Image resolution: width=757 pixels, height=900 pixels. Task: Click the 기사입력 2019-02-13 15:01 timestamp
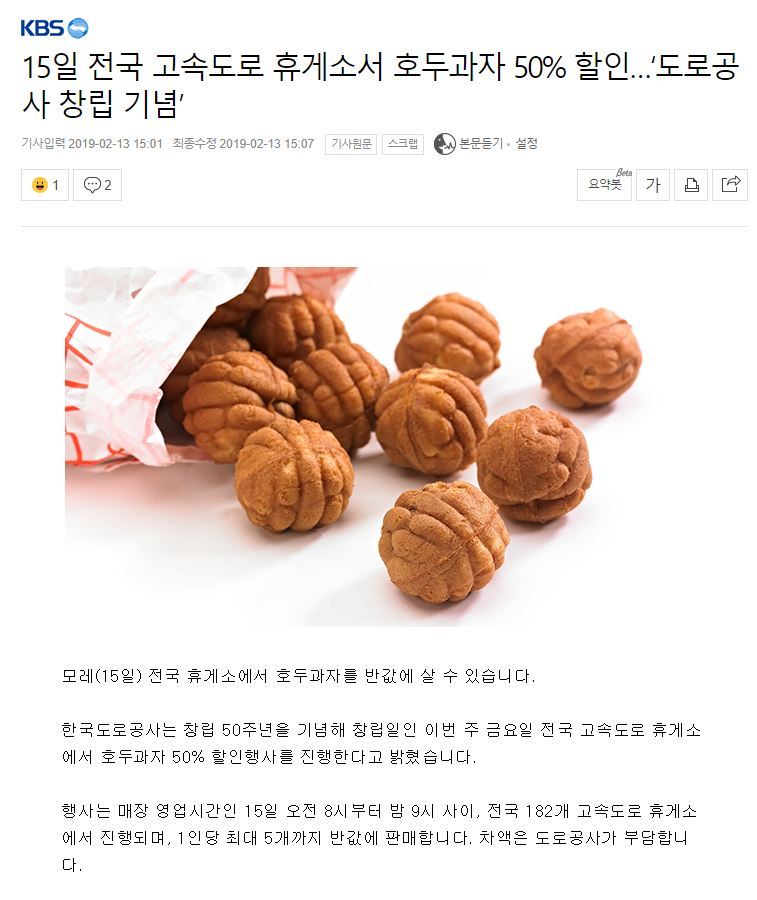click(92, 143)
